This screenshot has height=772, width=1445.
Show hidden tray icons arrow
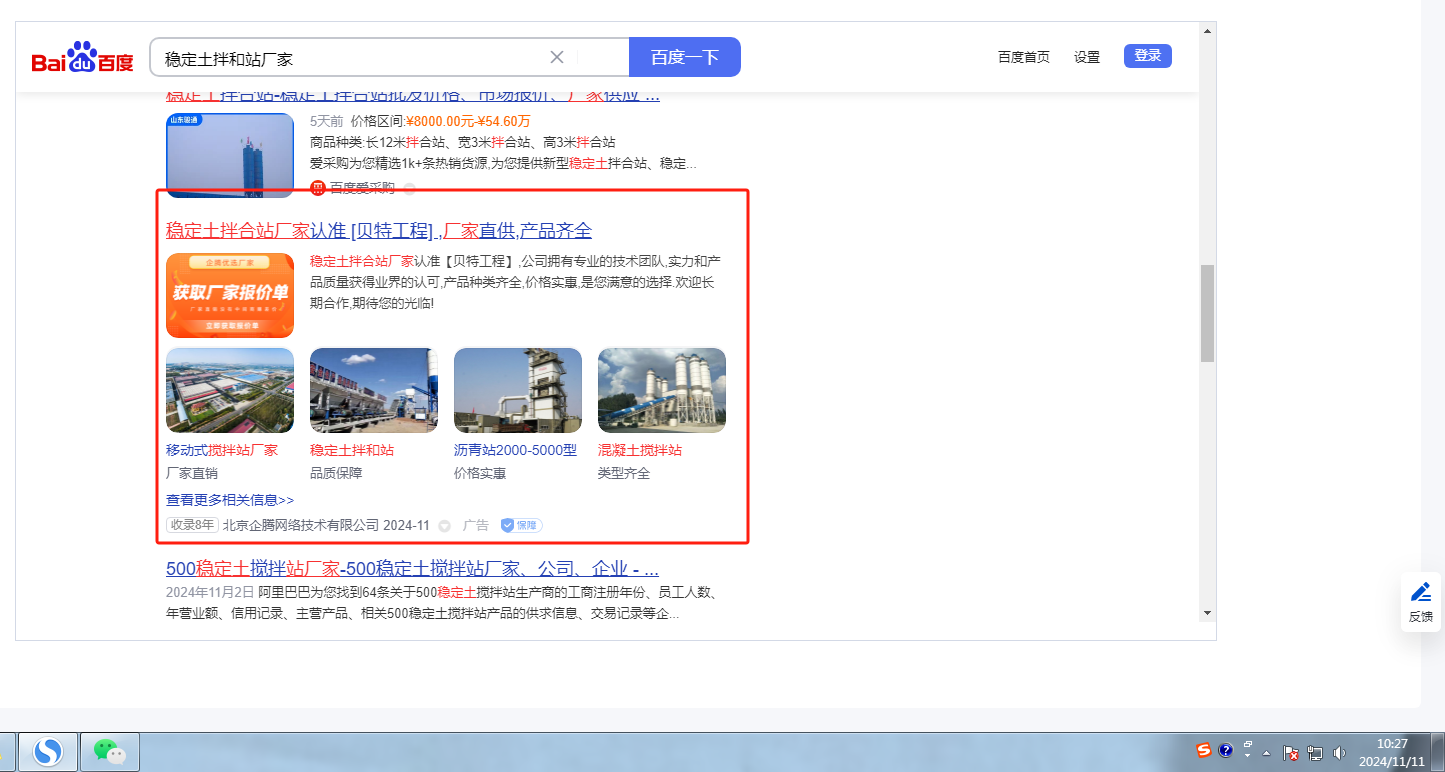click(1267, 752)
